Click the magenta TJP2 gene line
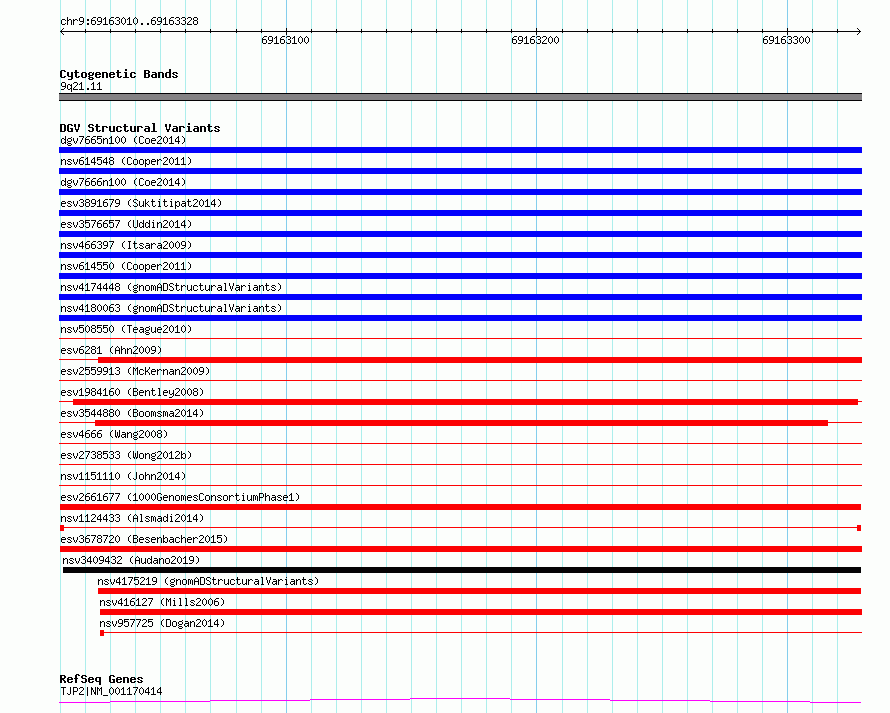 [x=460, y=700]
